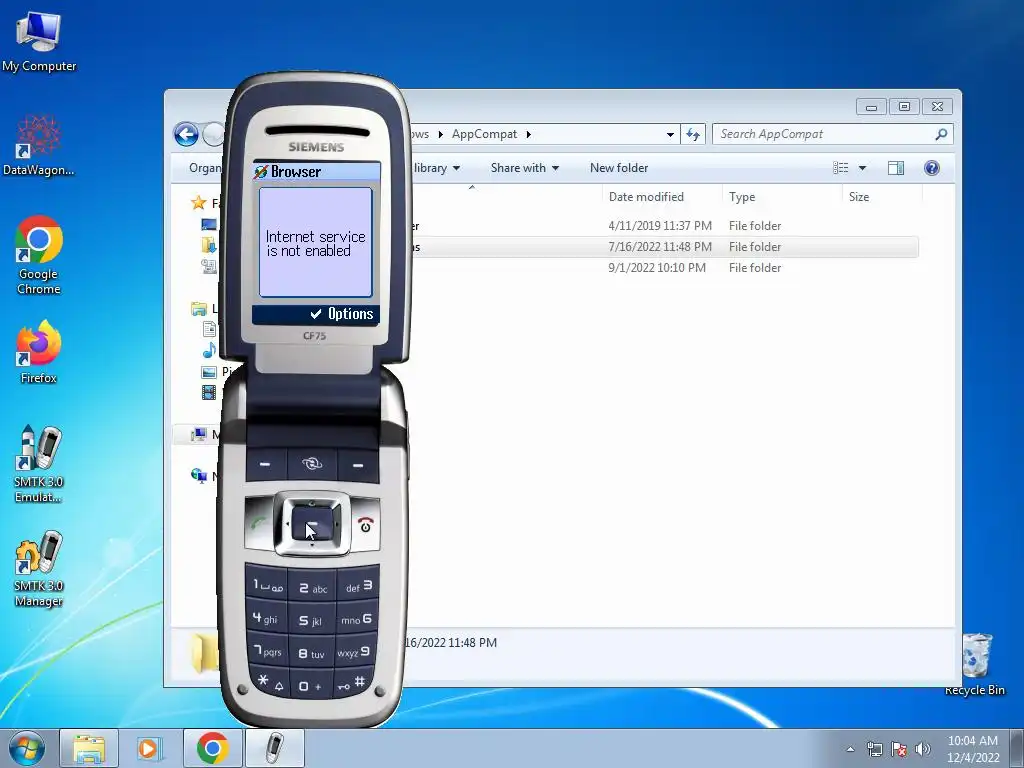Image resolution: width=1024 pixels, height=768 pixels.
Task: Sort by Size column header
Action: tap(882, 197)
